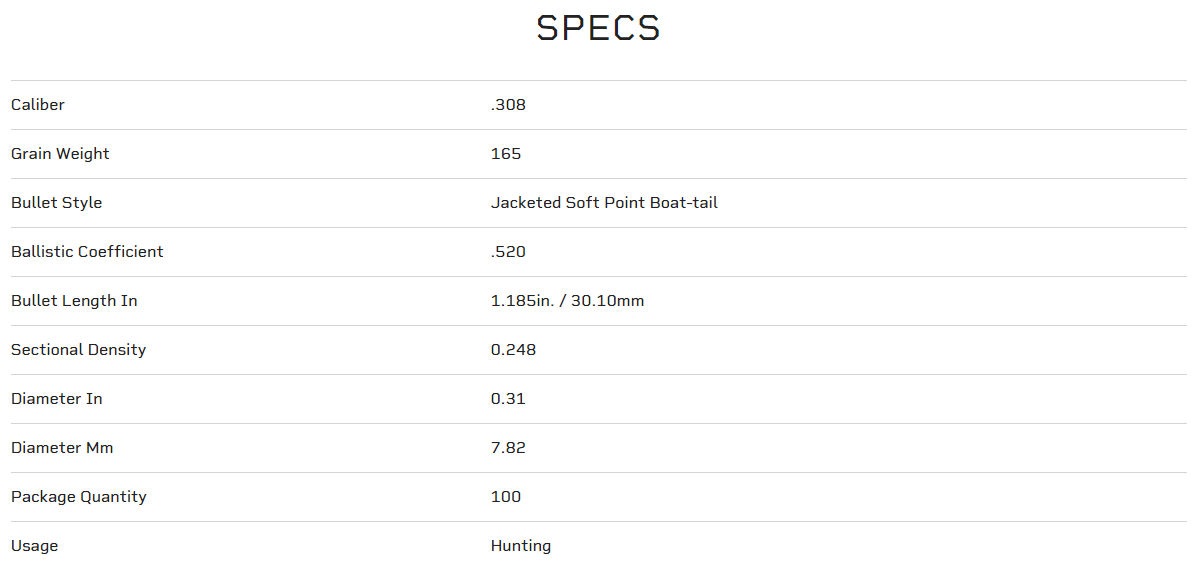Click the Package Quantity label
The image size is (1195, 566).
tap(79, 497)
